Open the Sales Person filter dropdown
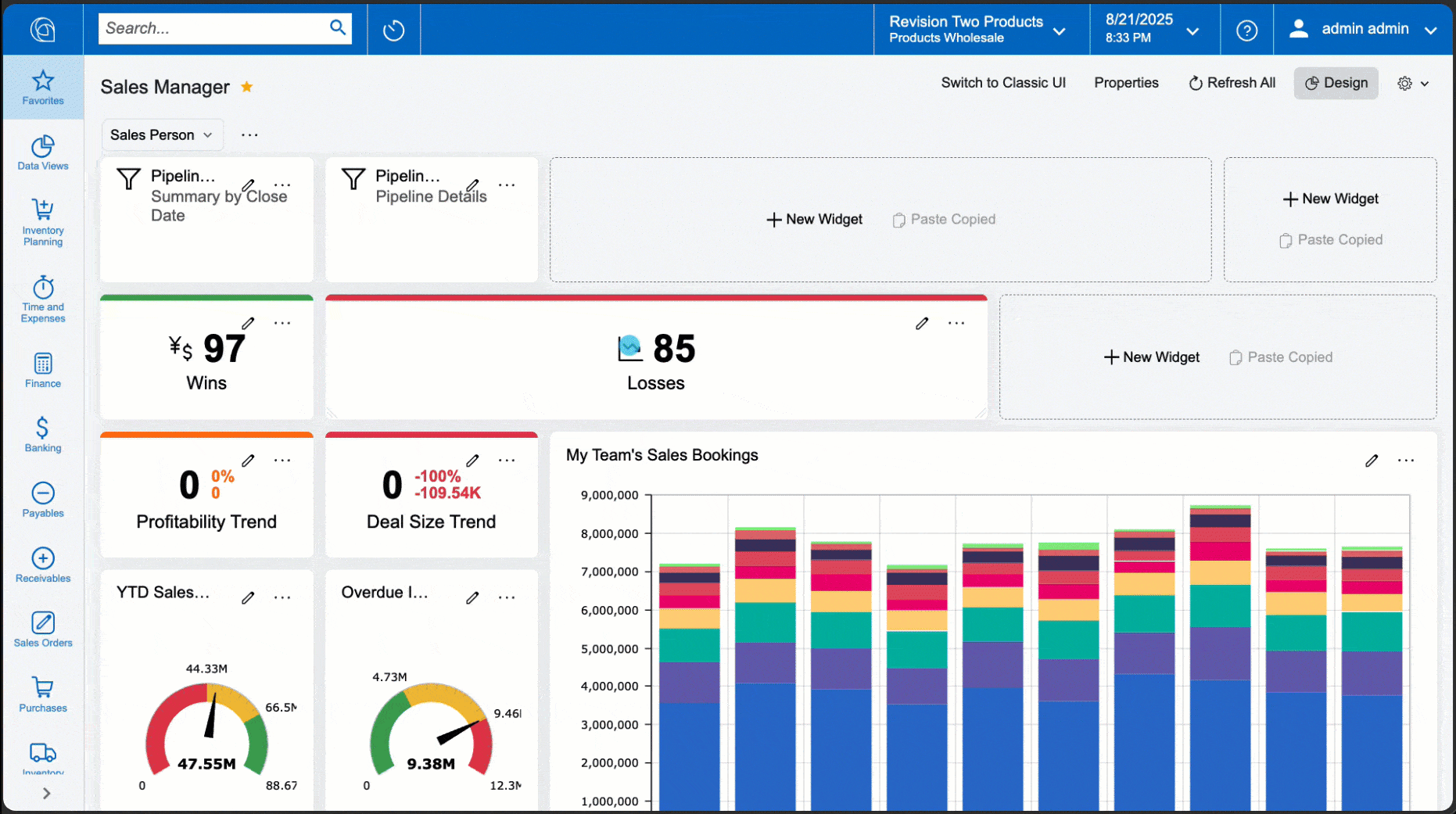The image size is (1456, 814). tap(162, 134)
